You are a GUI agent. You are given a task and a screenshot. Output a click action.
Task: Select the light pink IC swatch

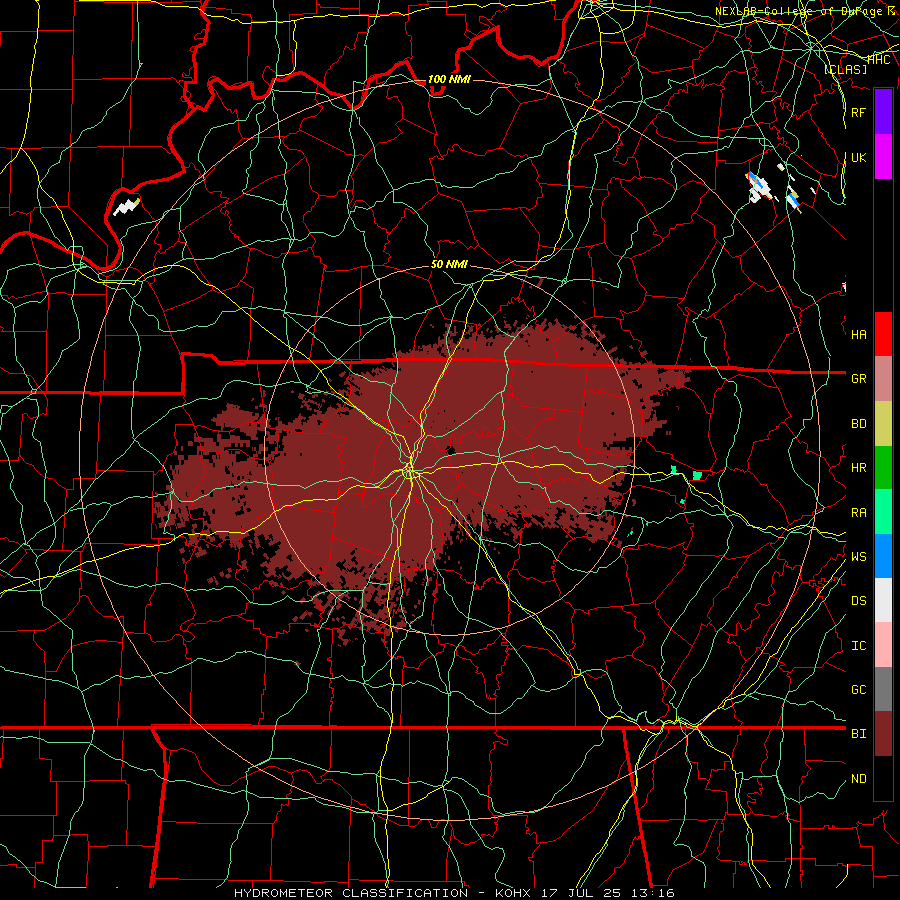pos(883,645)
